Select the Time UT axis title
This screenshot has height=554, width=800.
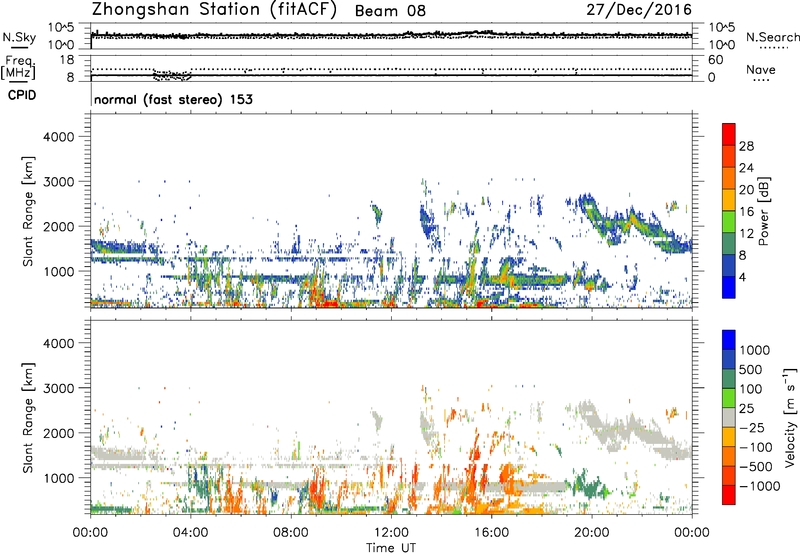[391, 548]
